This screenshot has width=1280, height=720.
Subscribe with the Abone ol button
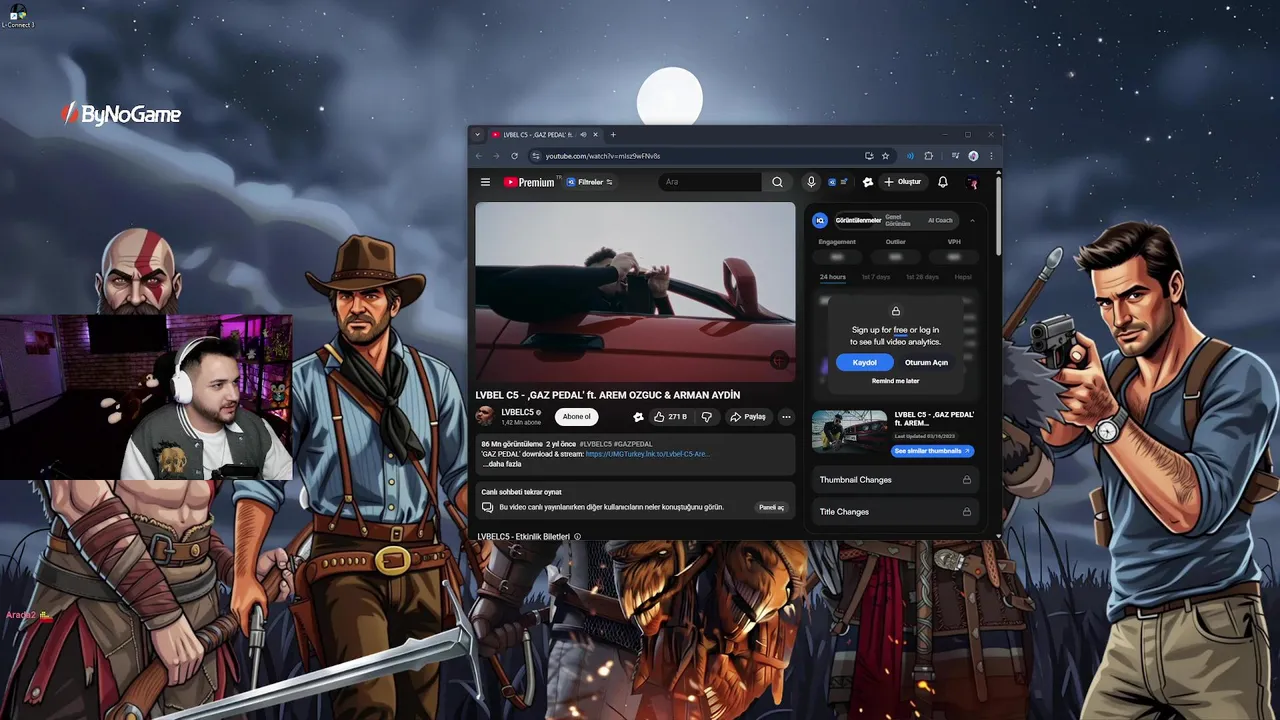coord(577,417)
